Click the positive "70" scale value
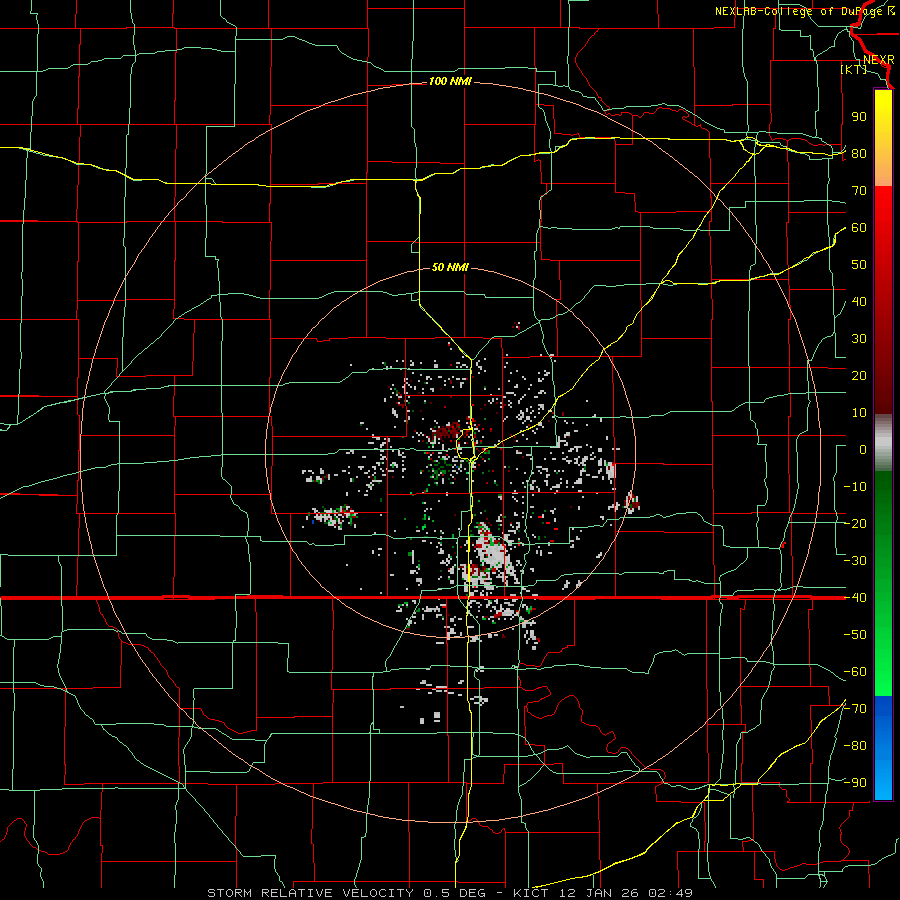 point(859,191)
